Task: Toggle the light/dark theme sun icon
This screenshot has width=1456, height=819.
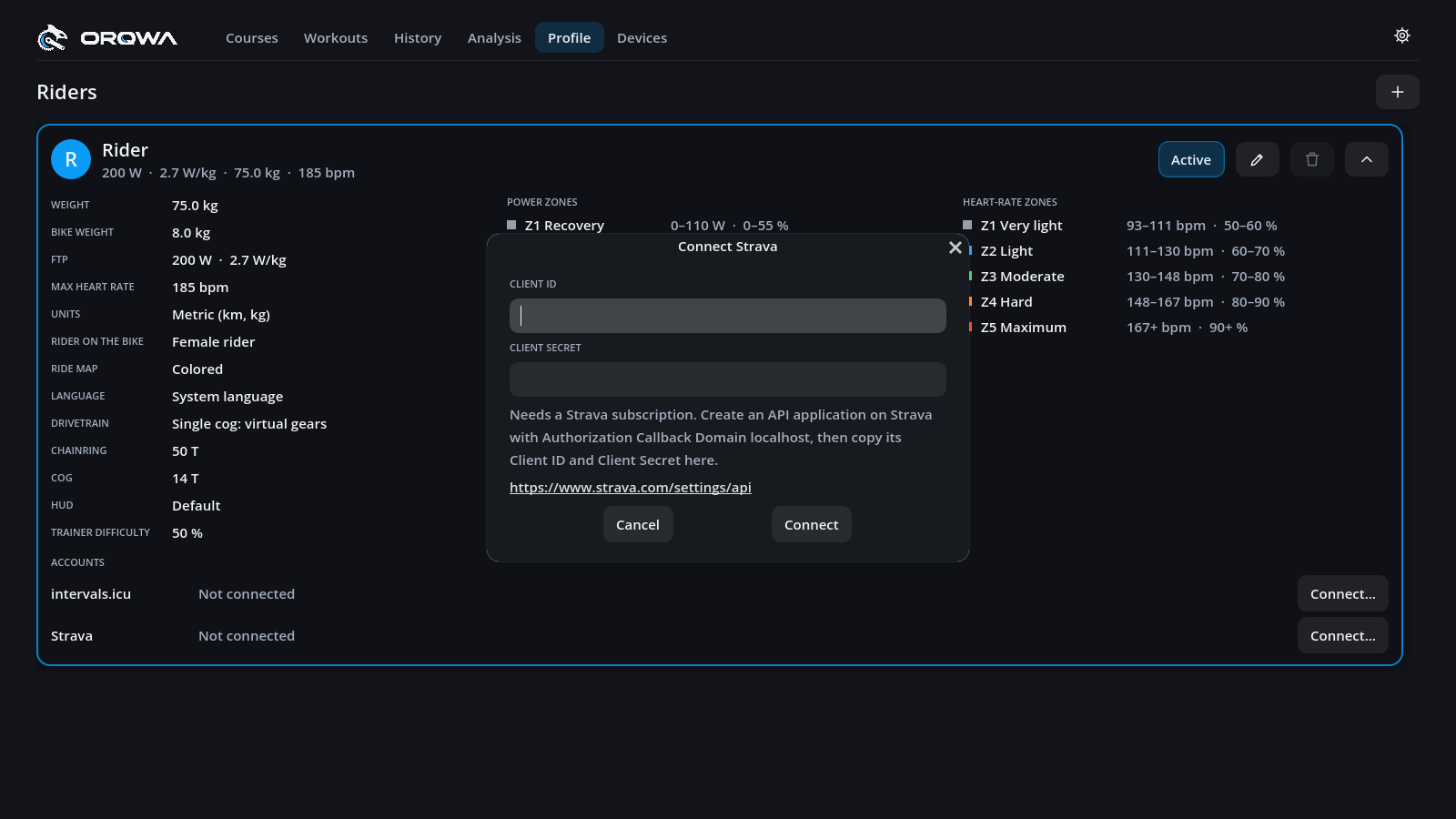Action: [x=1402, y=35]
